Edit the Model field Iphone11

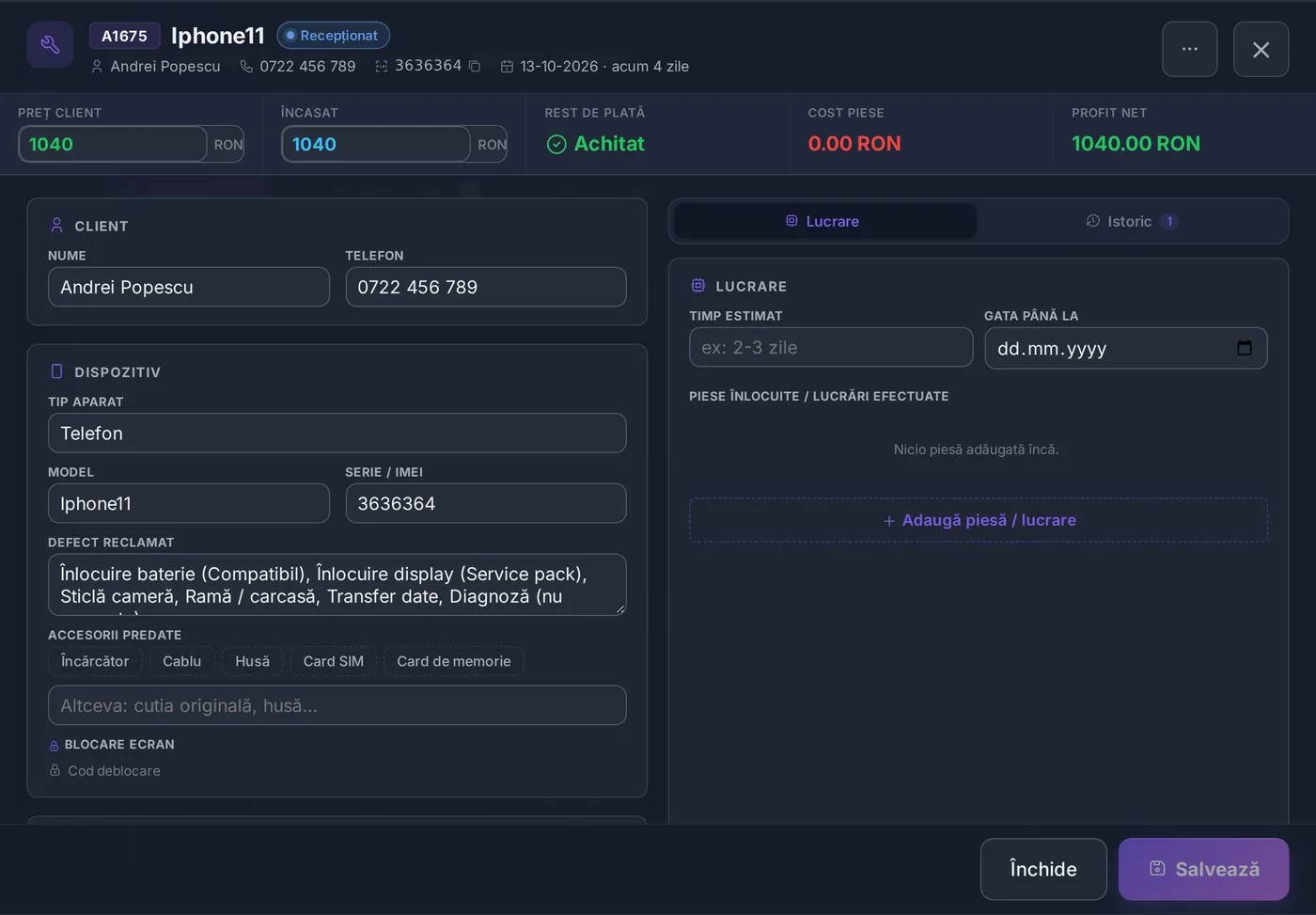tap(189, 503)
